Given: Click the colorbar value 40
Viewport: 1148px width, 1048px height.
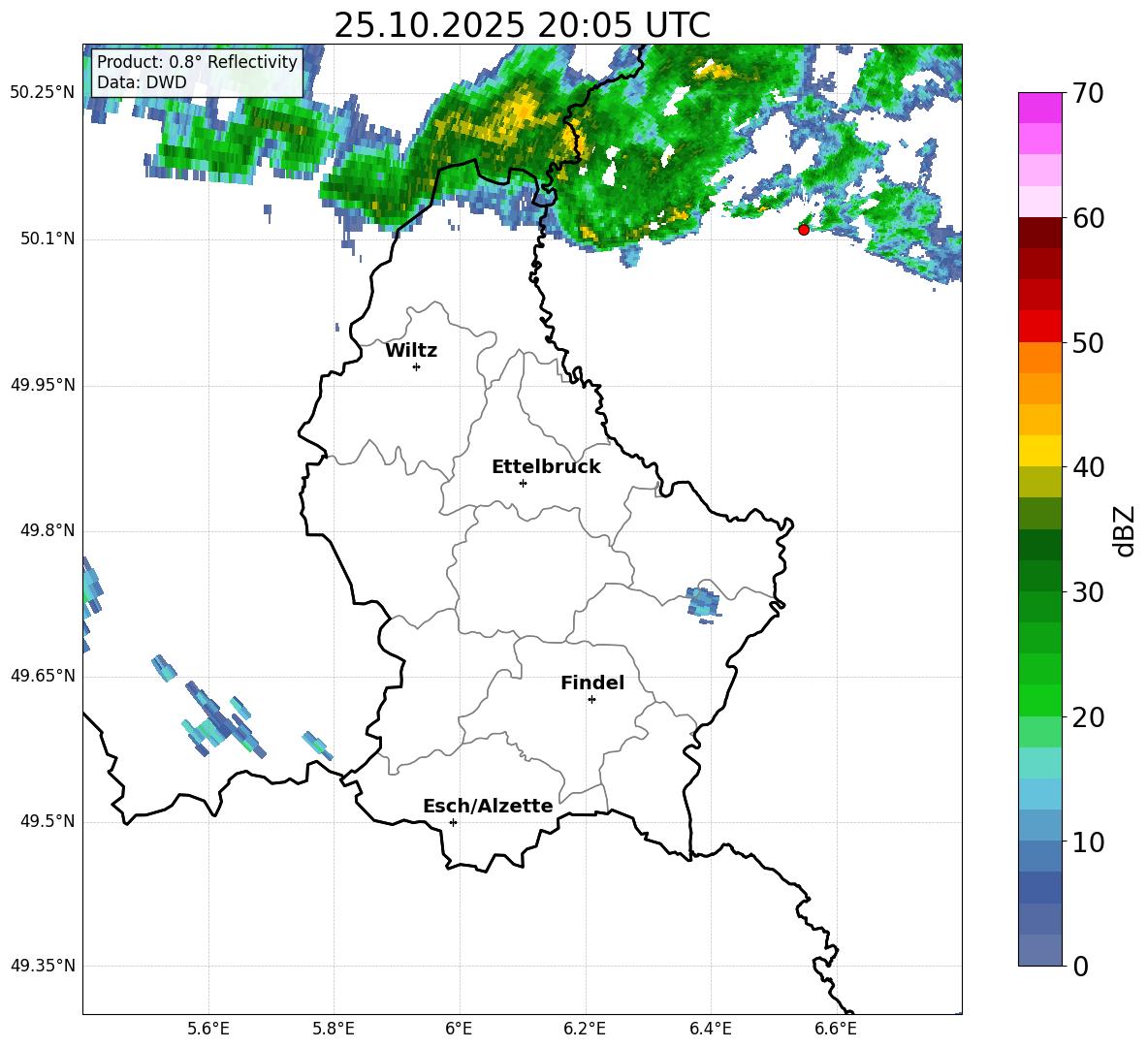Looking at the screenshot, I should pyautogui.click(x=1088, y=467).
